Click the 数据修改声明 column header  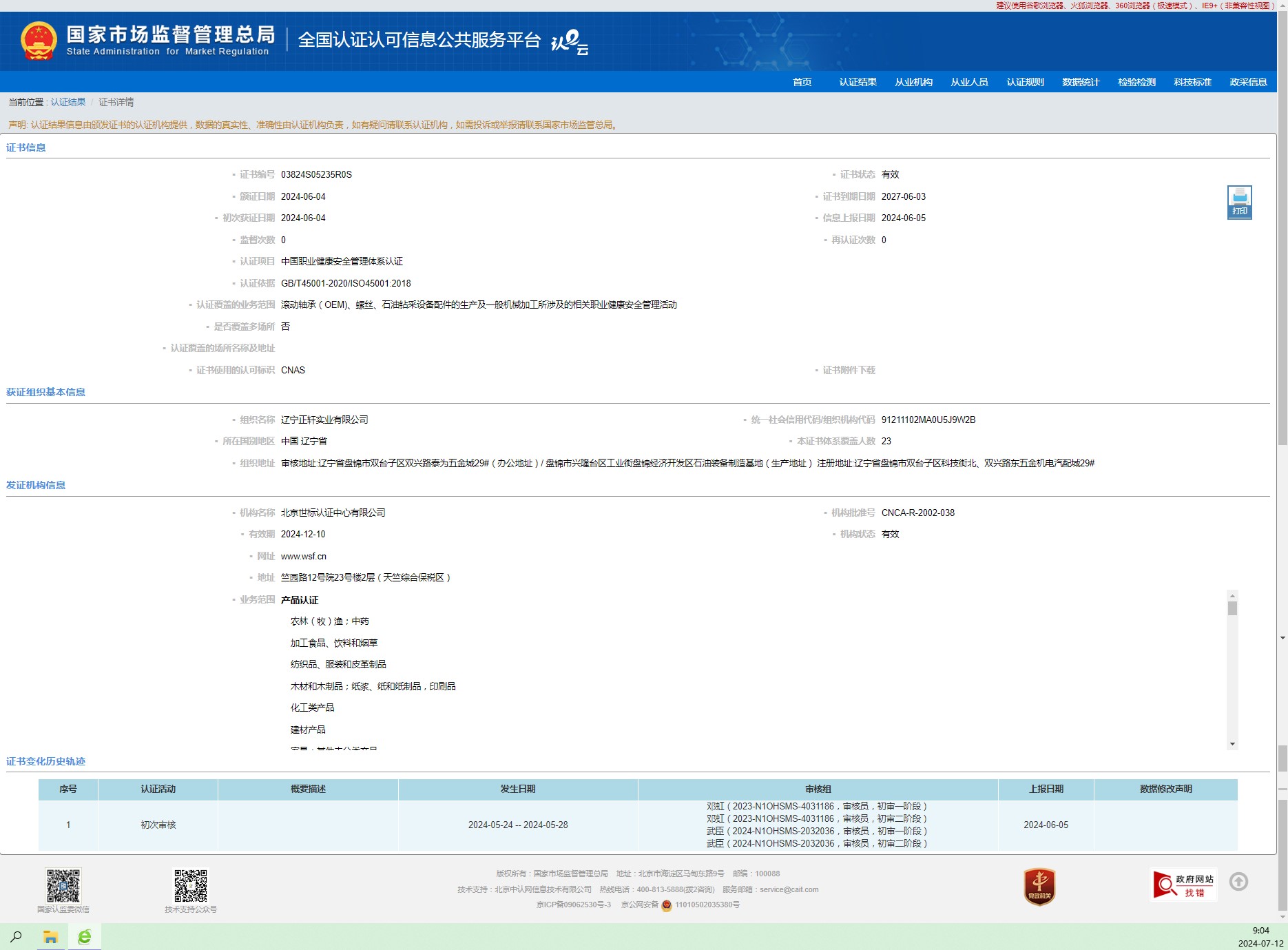pos(1165,789)
